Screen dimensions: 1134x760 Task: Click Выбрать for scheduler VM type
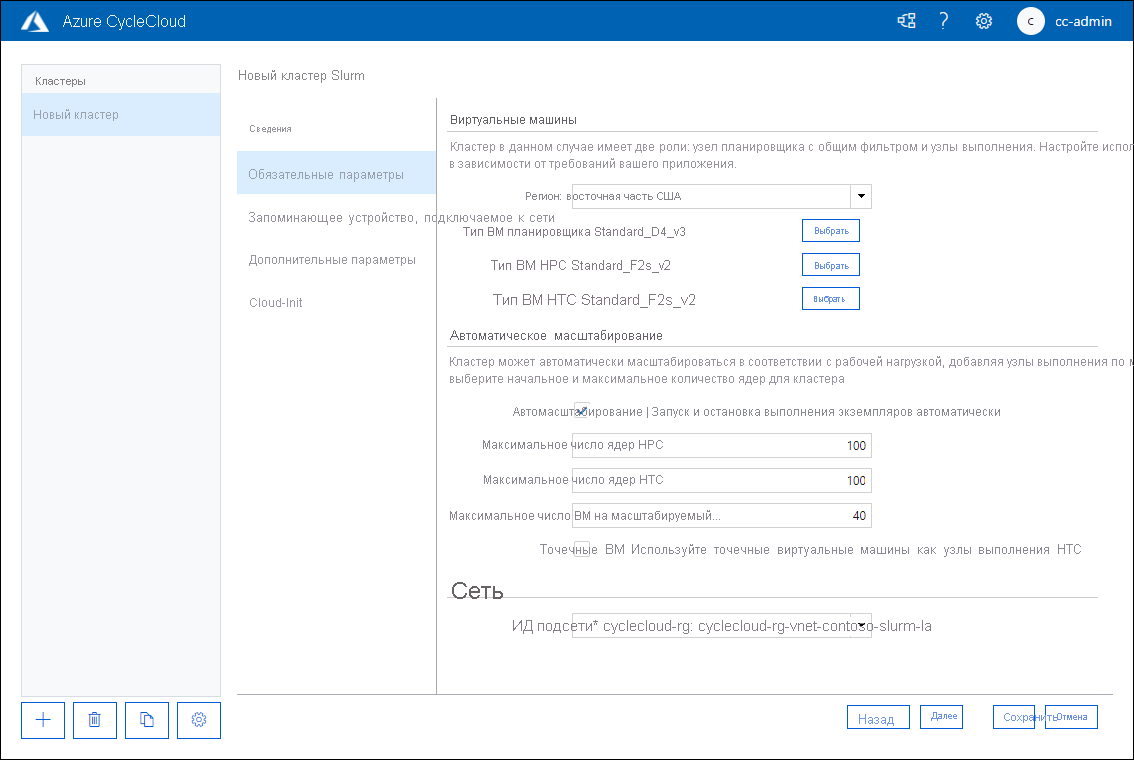831,231
